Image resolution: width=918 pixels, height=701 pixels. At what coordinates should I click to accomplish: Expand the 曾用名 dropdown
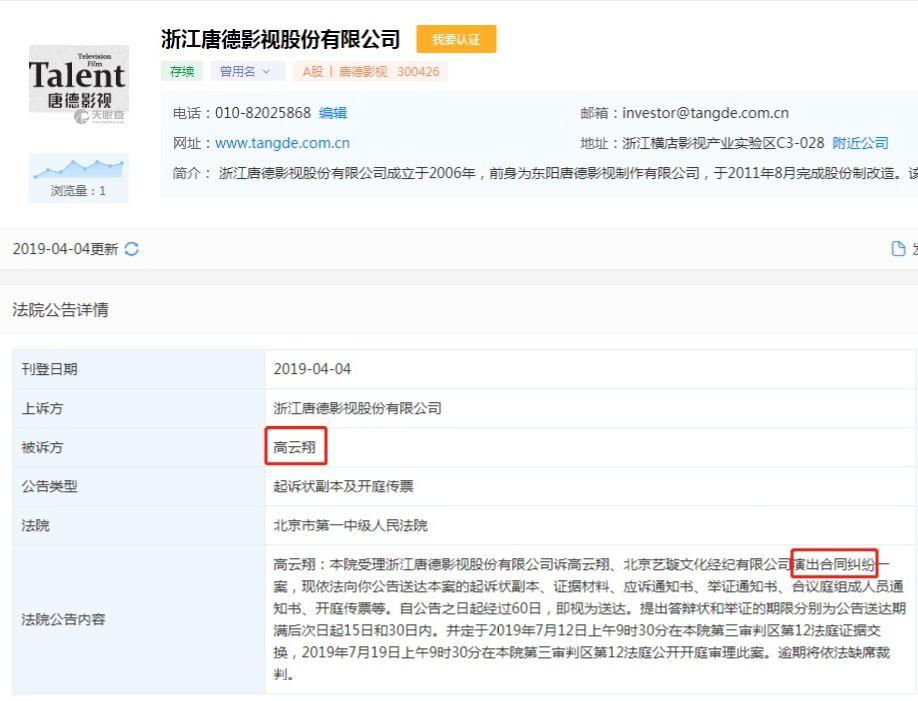point(247,71)
